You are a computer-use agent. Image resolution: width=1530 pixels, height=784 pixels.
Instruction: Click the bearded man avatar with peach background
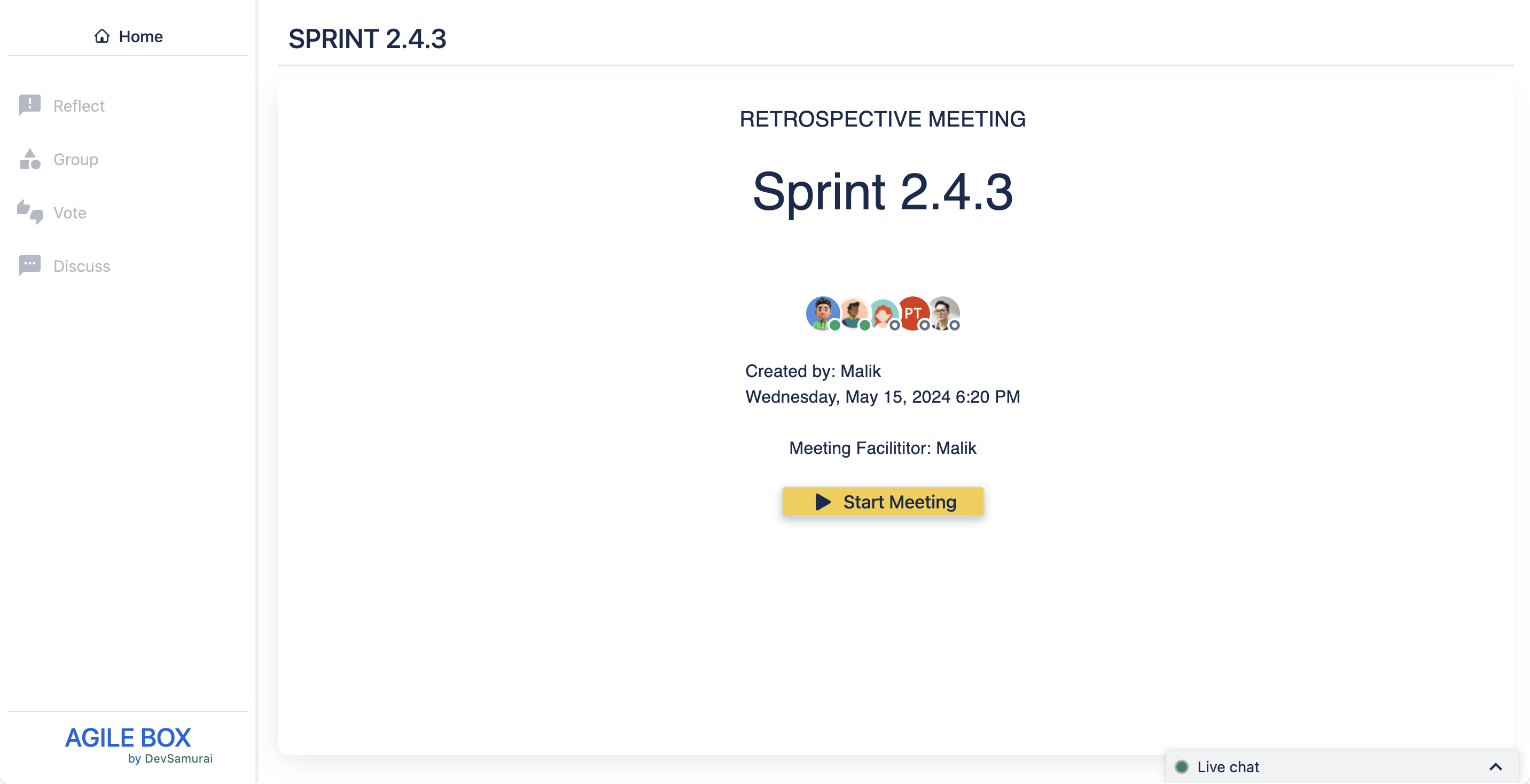853,312
